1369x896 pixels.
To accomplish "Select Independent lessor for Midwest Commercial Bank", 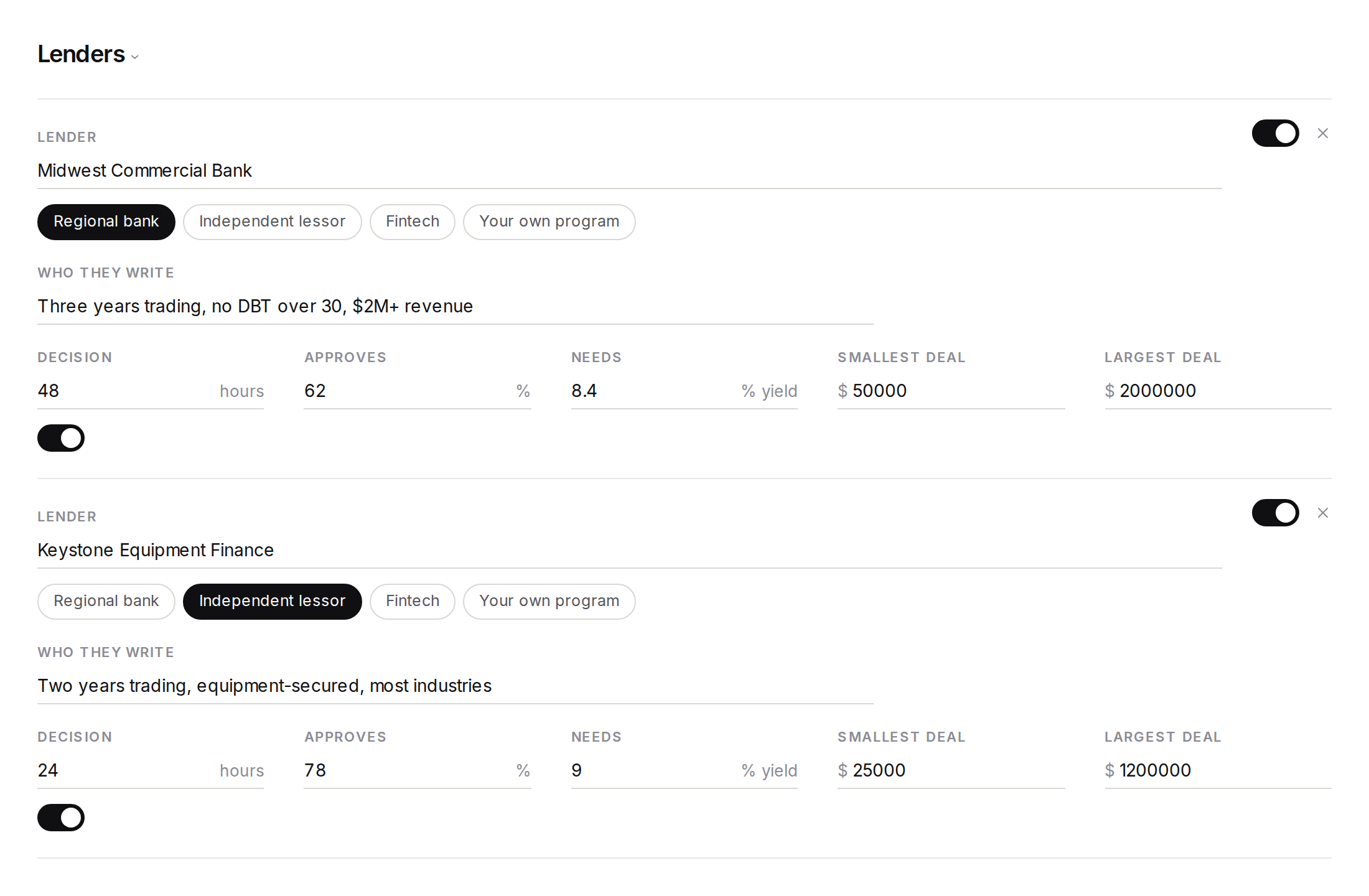I will coord(273,222).
